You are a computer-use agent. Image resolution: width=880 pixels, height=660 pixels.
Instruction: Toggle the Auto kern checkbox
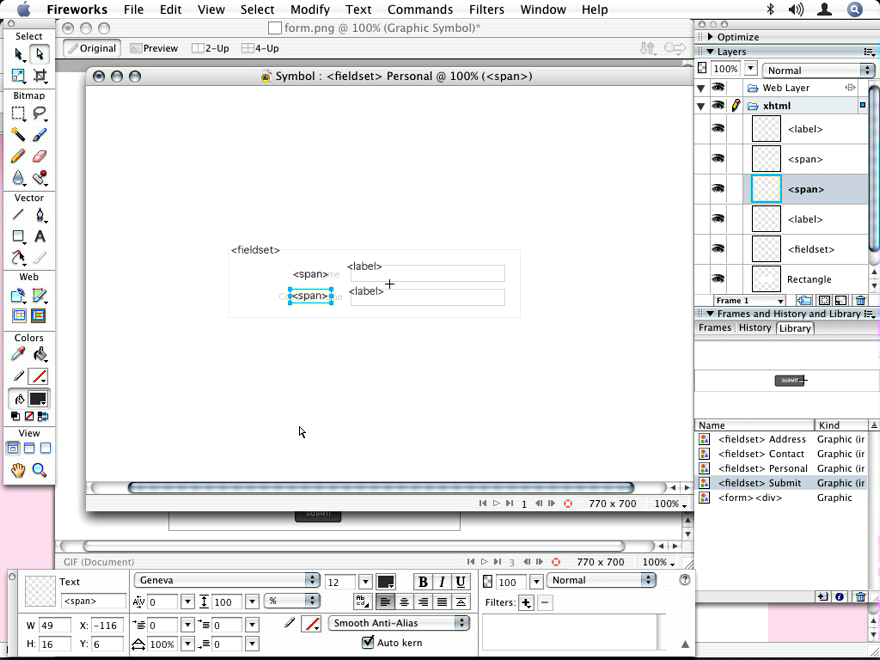(368, 642)
